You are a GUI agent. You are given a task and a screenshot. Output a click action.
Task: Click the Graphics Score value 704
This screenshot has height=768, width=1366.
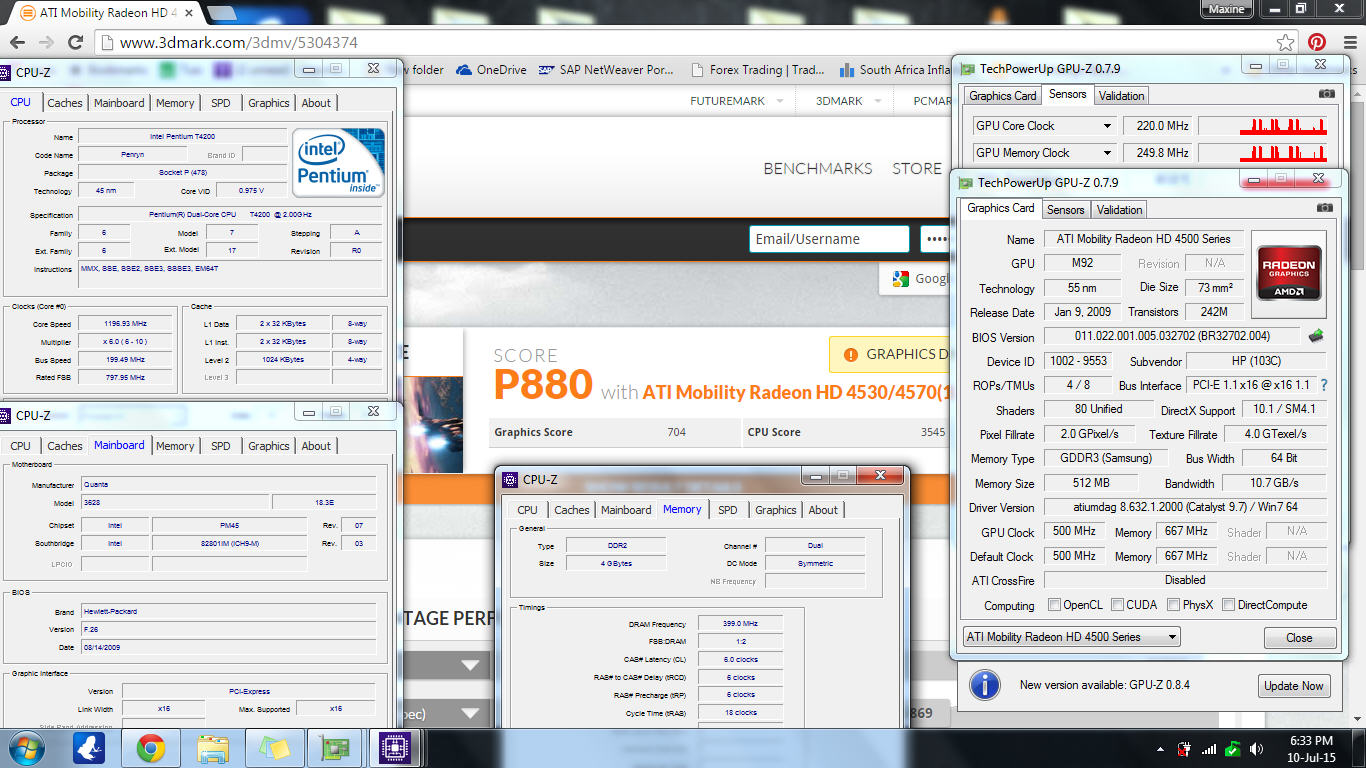click(x=677, y=432)
